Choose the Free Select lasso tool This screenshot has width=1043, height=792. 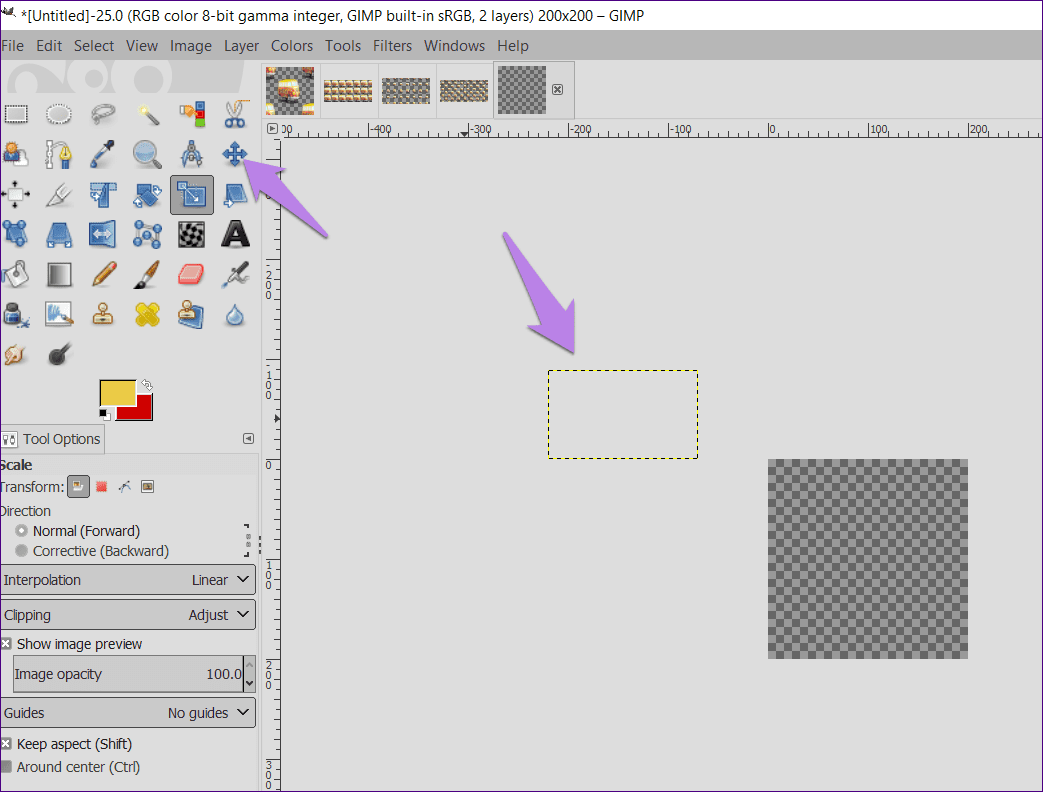[x=103, y=114]
